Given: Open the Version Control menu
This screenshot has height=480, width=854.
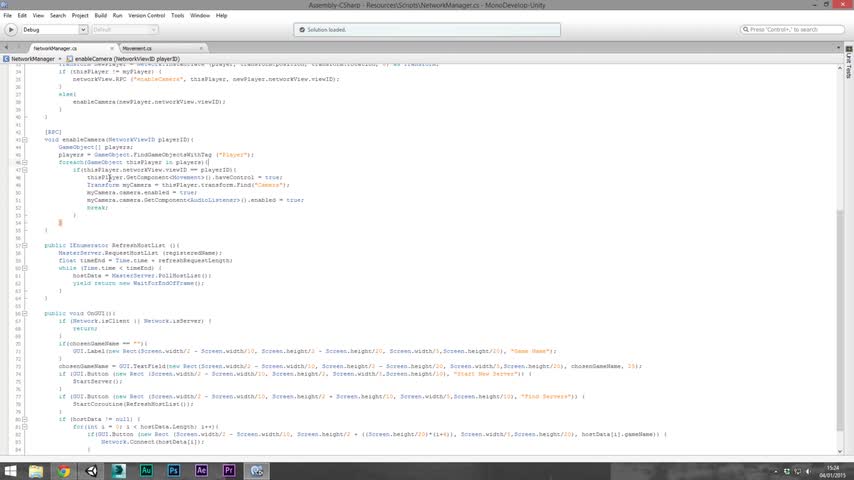Looking at the screenshot, I should [x=147, y=15].
